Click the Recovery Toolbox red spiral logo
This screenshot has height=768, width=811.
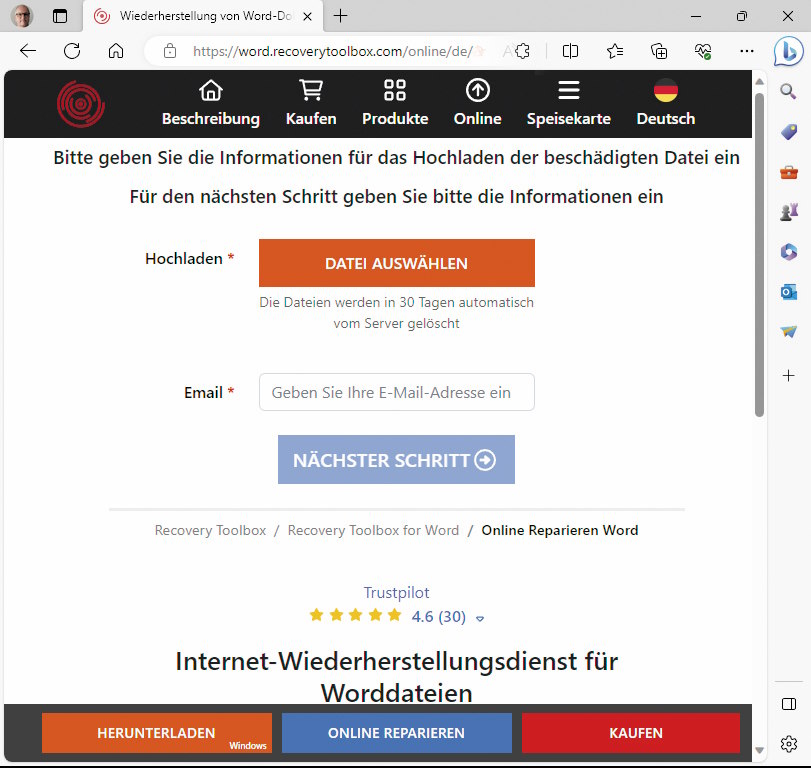pos(81,104)
